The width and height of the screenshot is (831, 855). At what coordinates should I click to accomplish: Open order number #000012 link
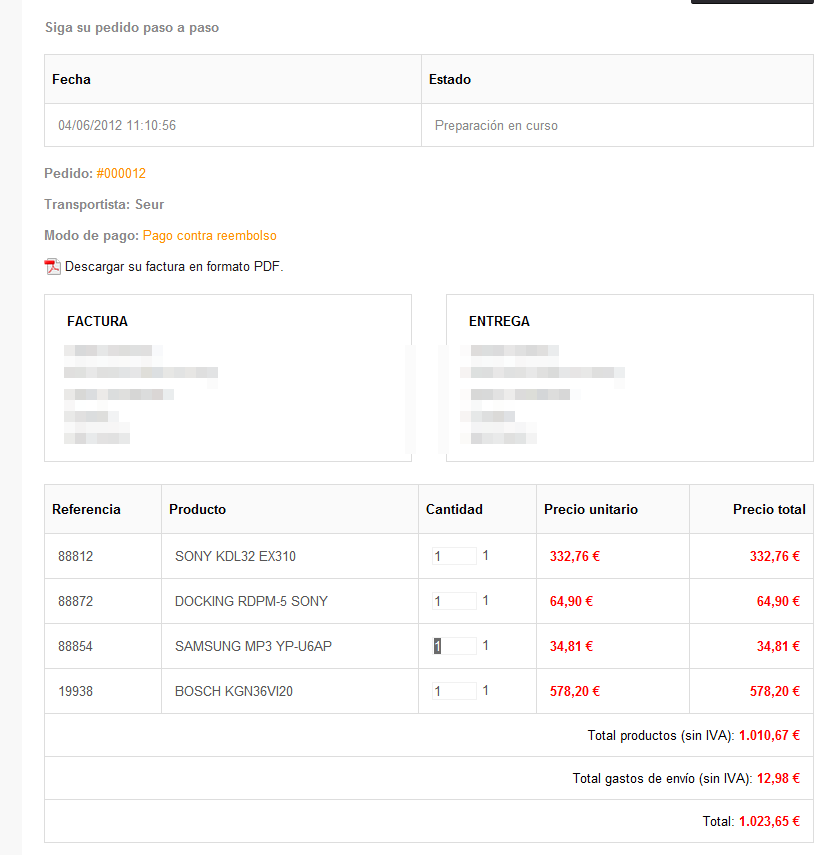pos(121,173)
